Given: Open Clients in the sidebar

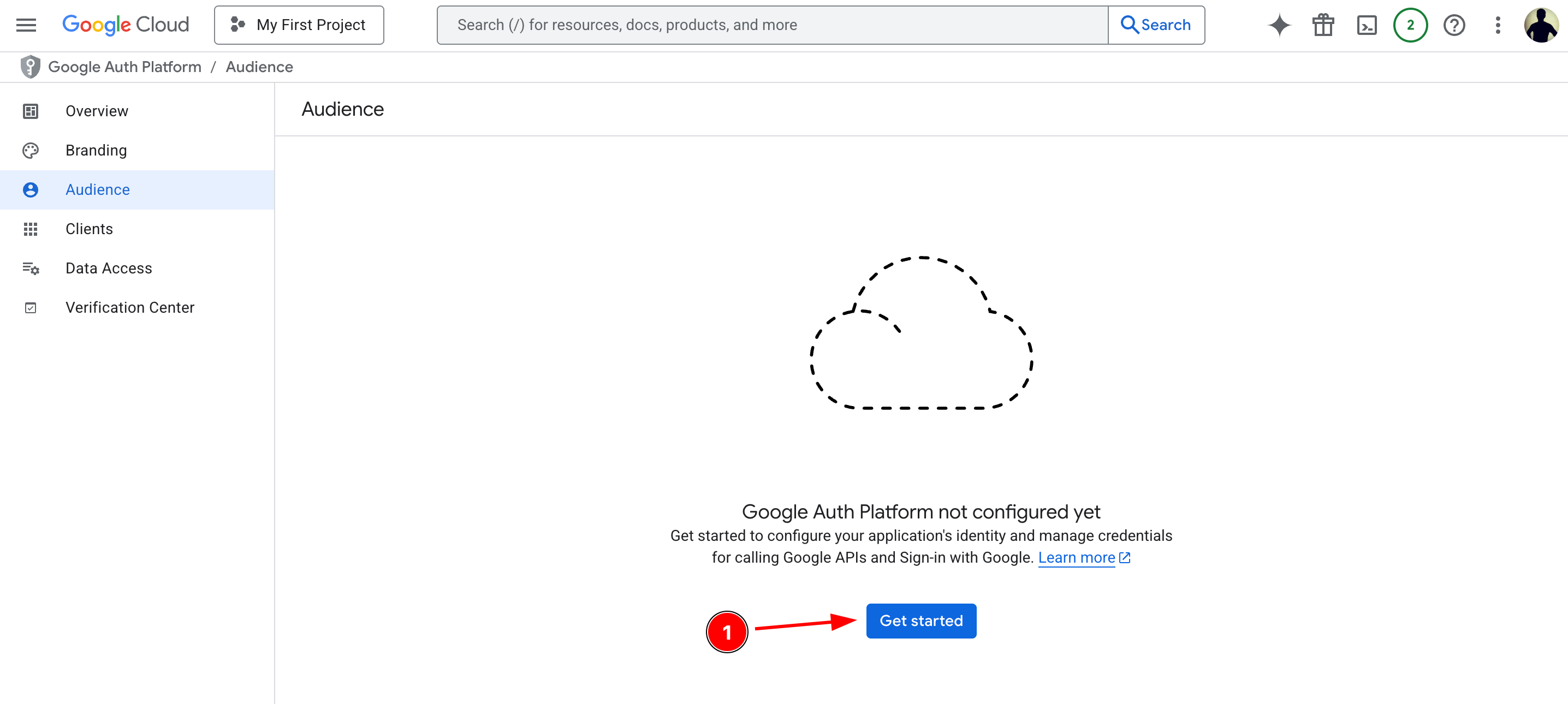Looking at the screenshot, I should (137, 229).
